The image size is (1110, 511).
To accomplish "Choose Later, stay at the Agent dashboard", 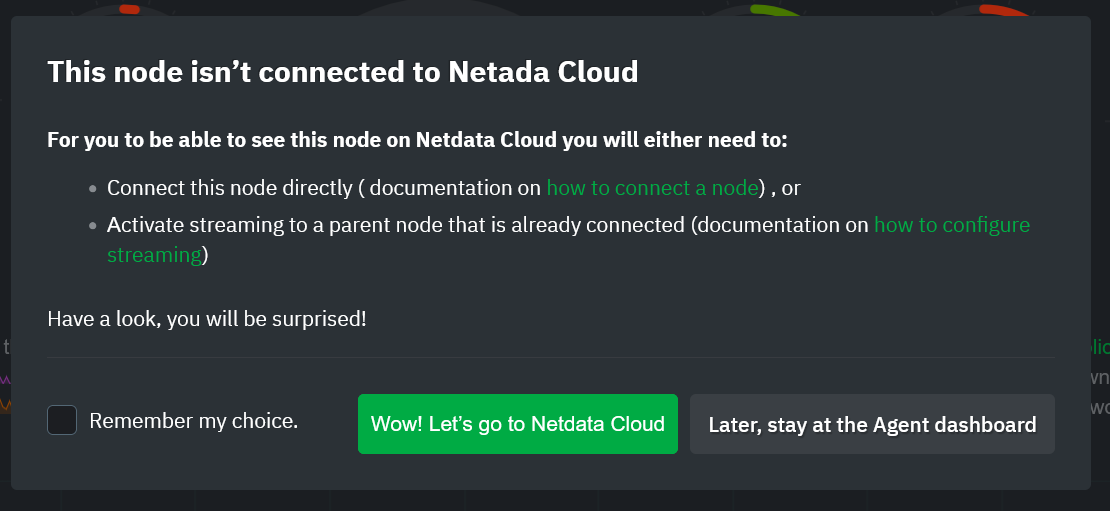I will pyautogui.click(x=872, y=424).
